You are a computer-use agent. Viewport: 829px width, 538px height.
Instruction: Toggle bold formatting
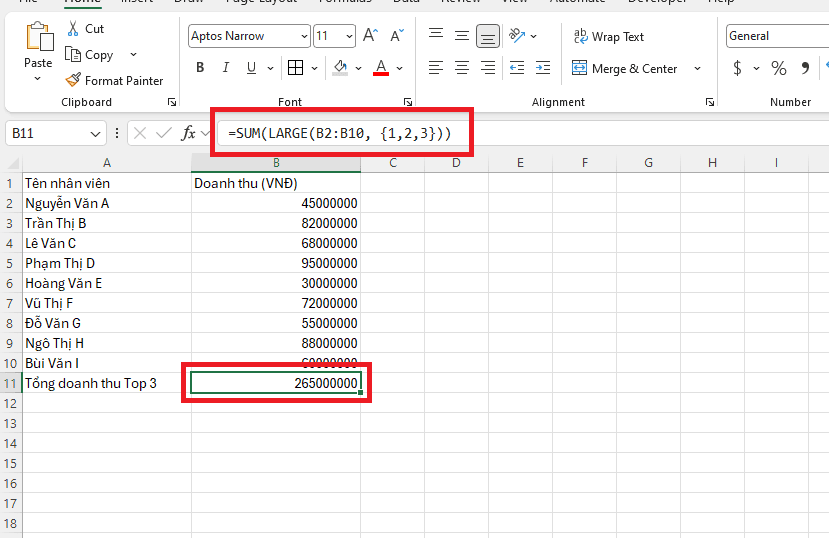200,68
